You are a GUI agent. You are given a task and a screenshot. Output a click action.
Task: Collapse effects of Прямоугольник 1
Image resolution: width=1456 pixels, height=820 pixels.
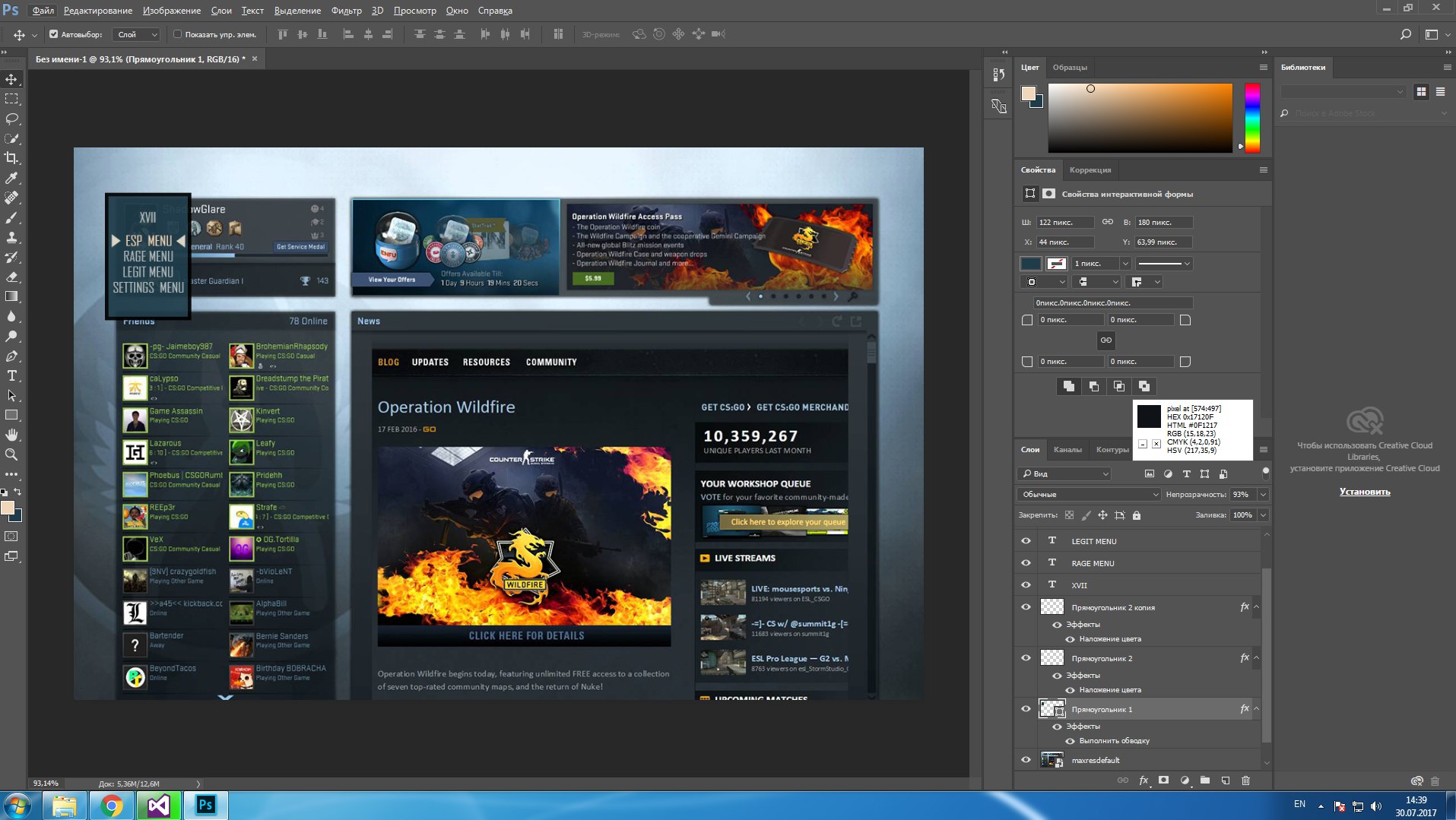[1256, 709]
